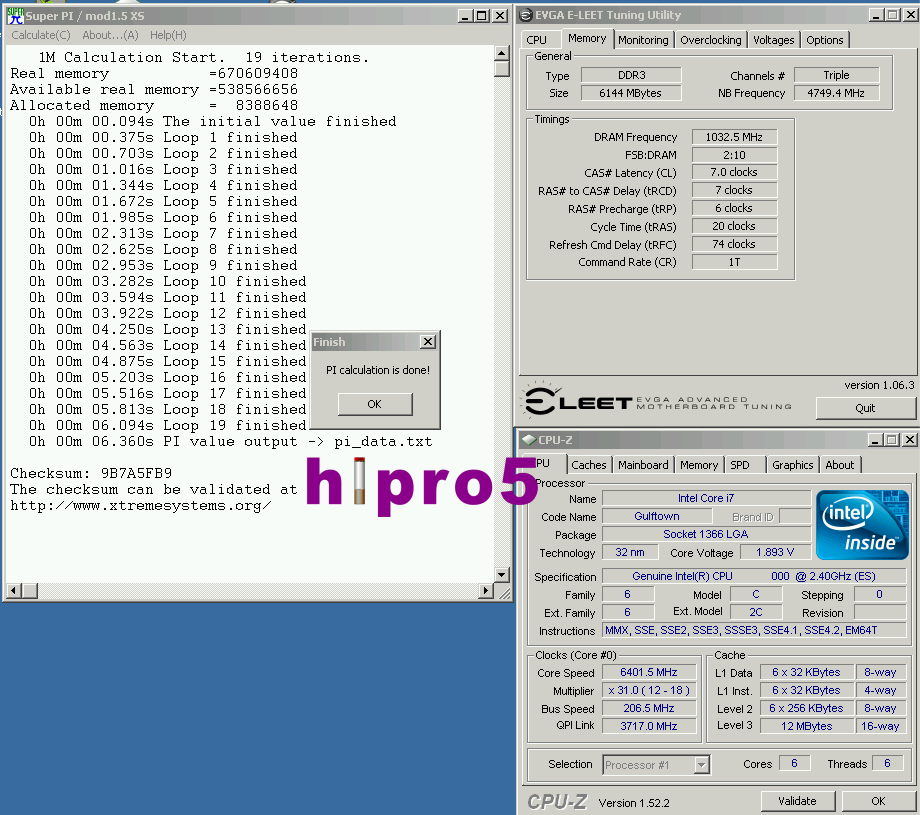This screenshot has width=920, height=815.
Task: Click the Intel inside logo in CPU-Z
Action: click(x=862, y=525)
